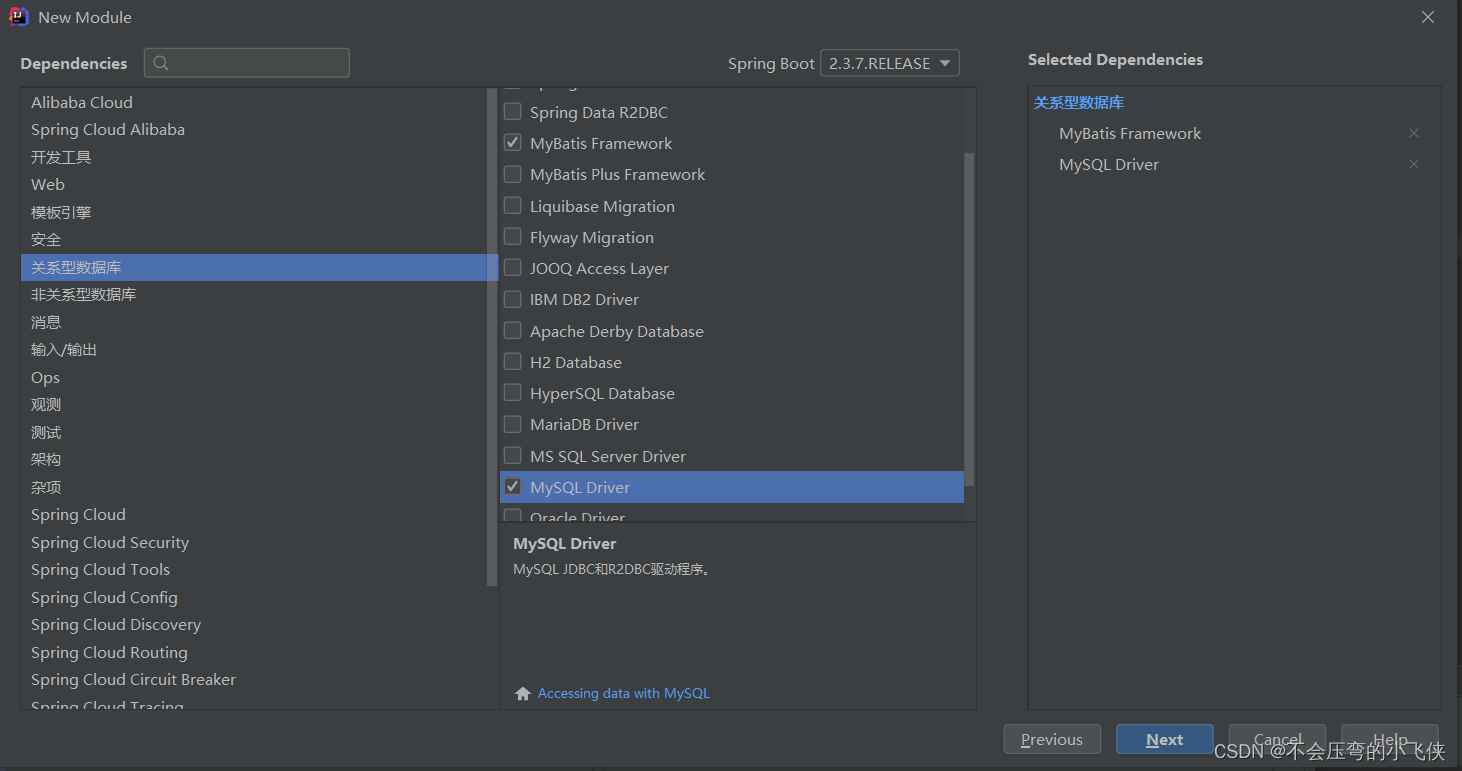This screenshot has height=771, width=1462.
Task: Click the 关系型数据库 header in Selected Dependencies
Action: [x=1079, y=102]
